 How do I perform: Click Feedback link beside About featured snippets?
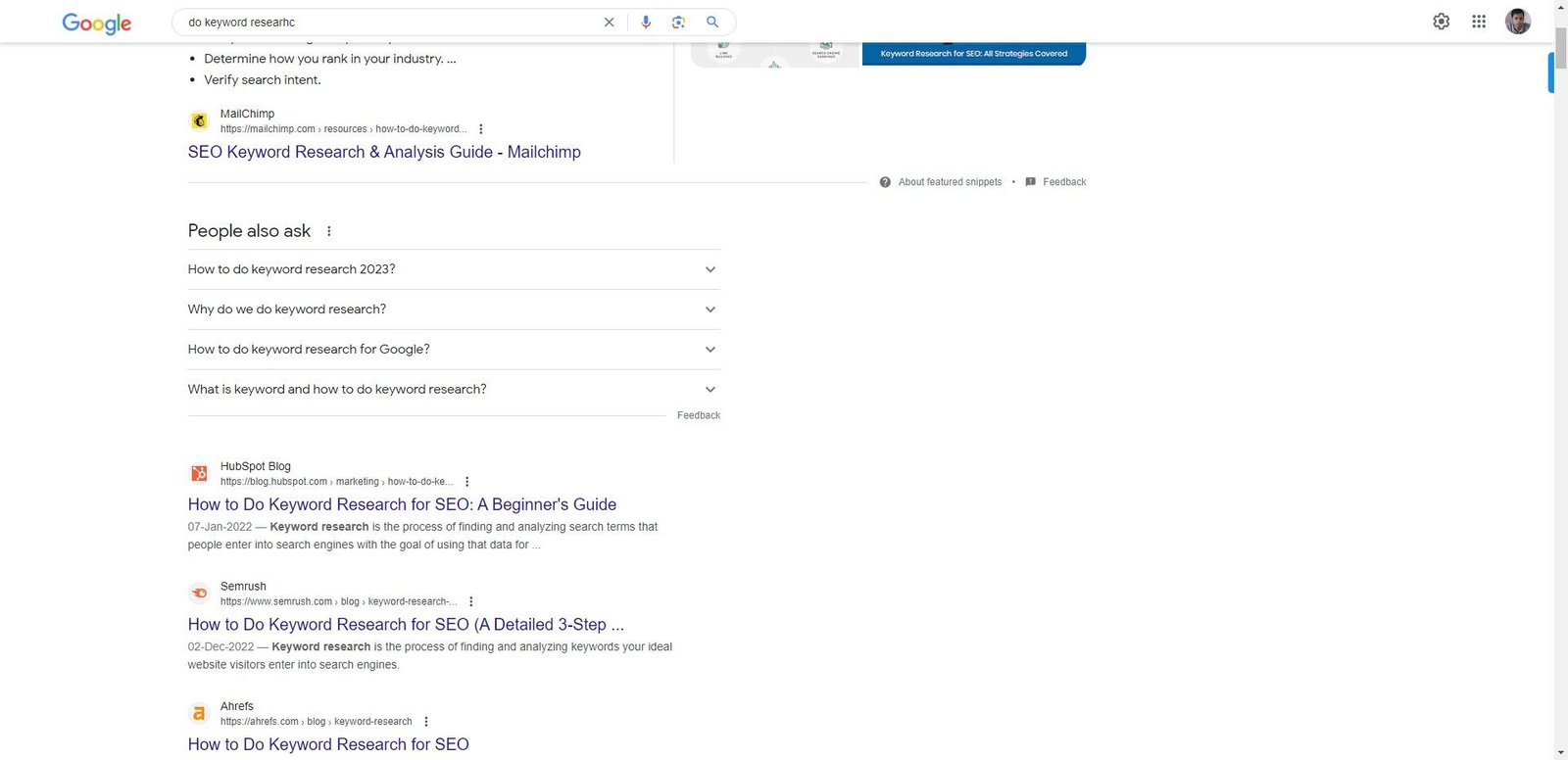(x=1064, y=182)
